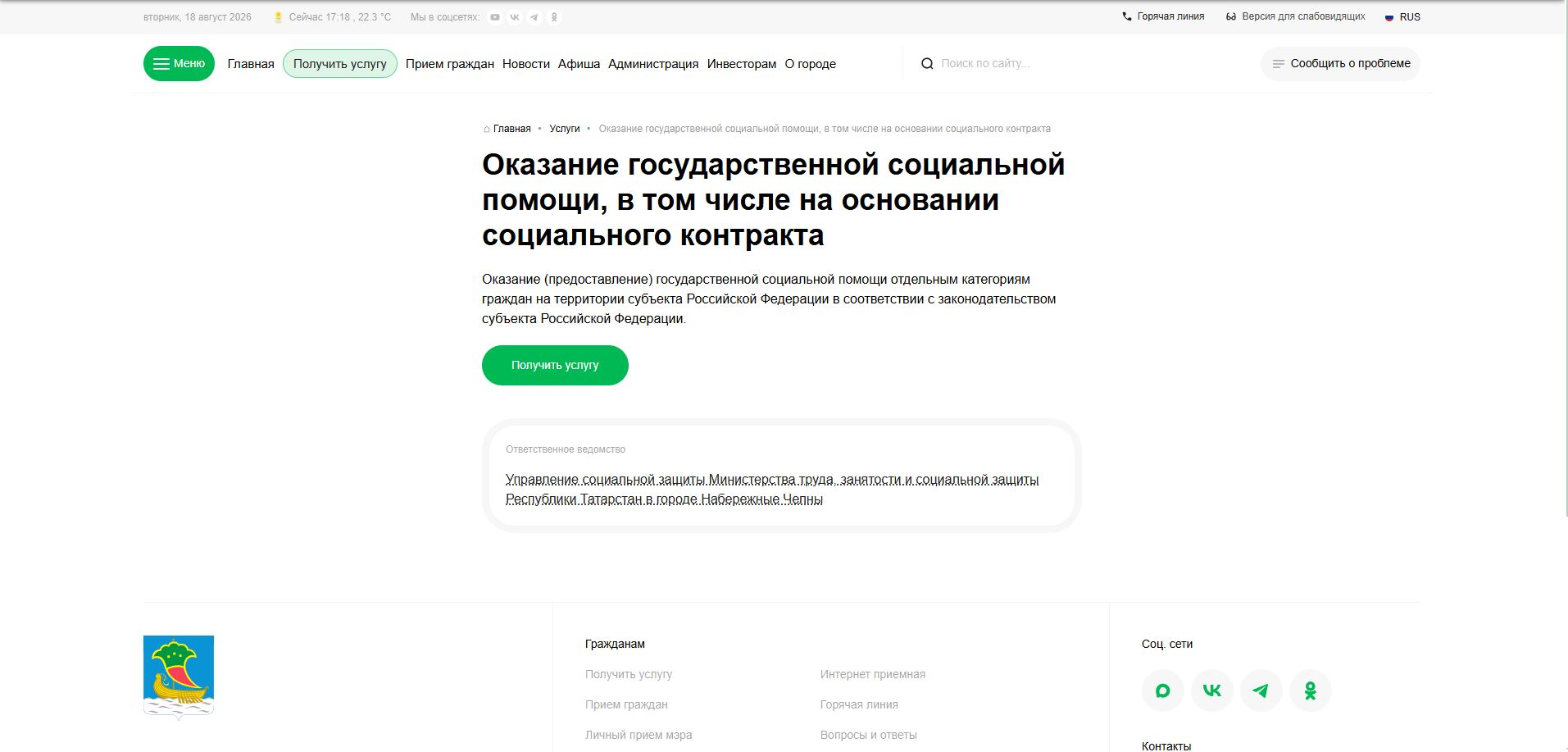Click the search magnifier icon
The image size is (1568, 752).
click(x=927, y=64)
